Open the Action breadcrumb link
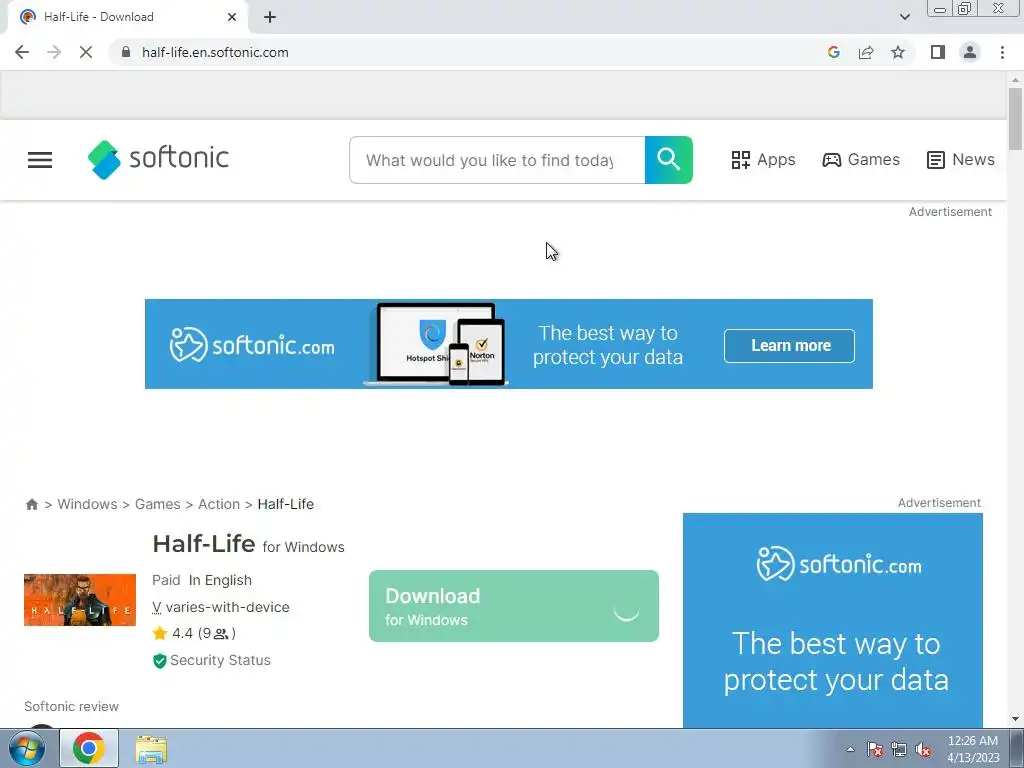Image resolution: width=1024 pixels, height=768 pixels. tap(219, 504)
